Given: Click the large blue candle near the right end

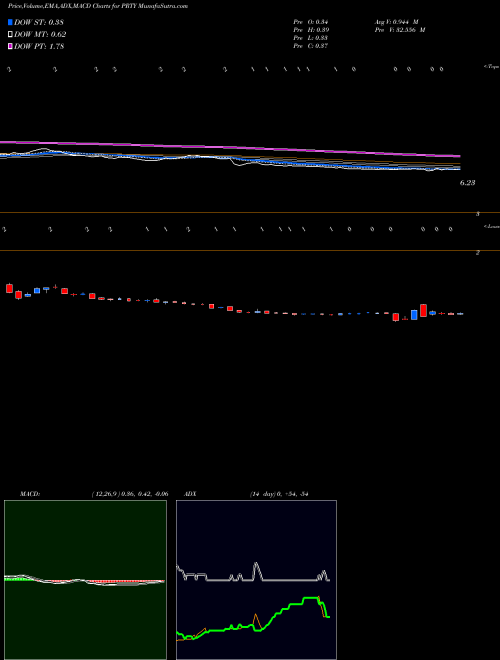Looking at the screenshot, I should [414, 314].
